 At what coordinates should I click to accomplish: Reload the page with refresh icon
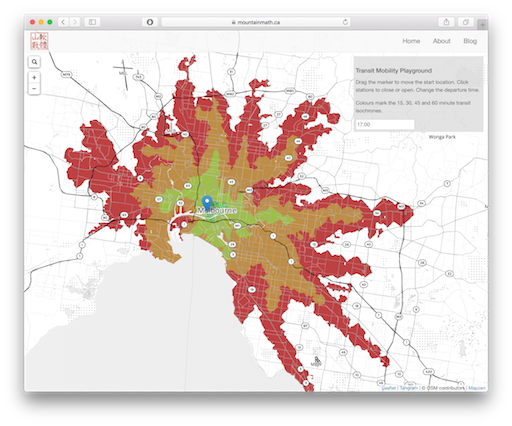(345, 22)
